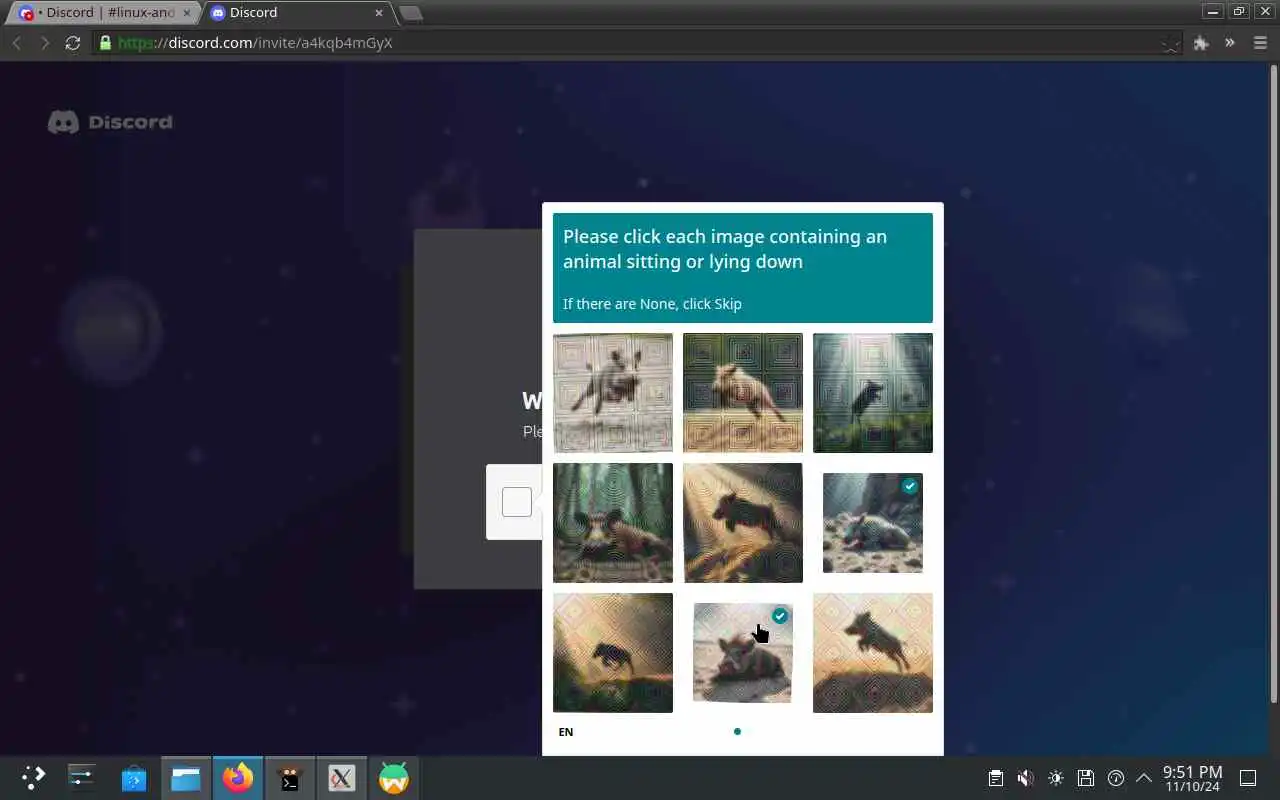Reload the Discord invite page
1280x800 pixels.
coord(72,43)
